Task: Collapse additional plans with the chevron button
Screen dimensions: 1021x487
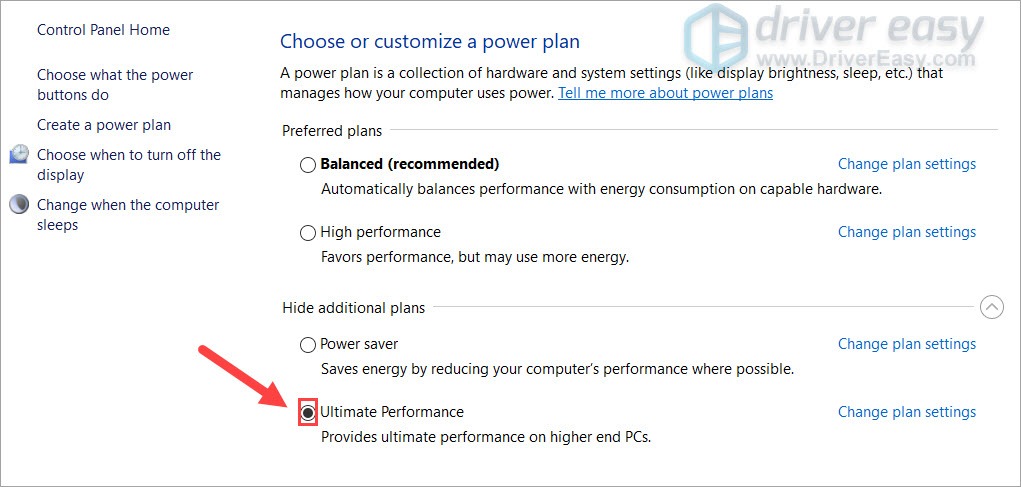Action: pos(991,308)
